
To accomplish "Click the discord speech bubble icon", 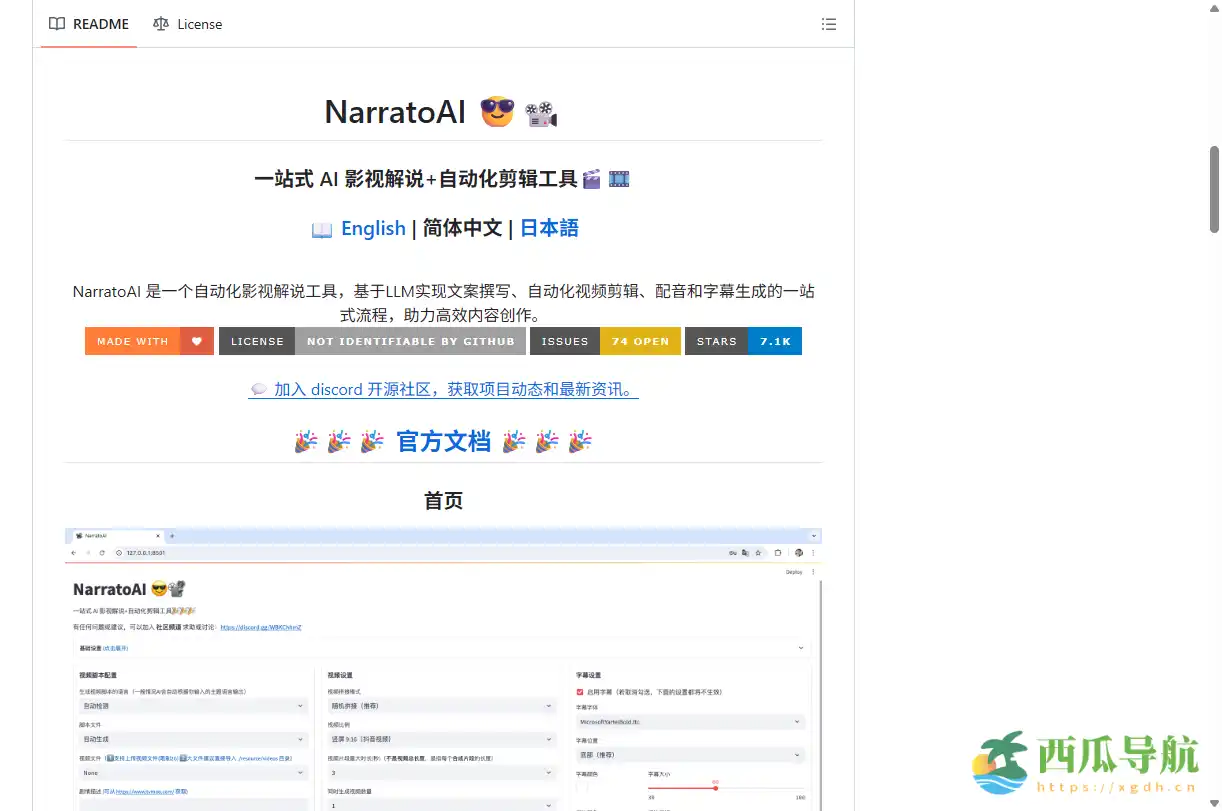I will (x=259, y=390).
